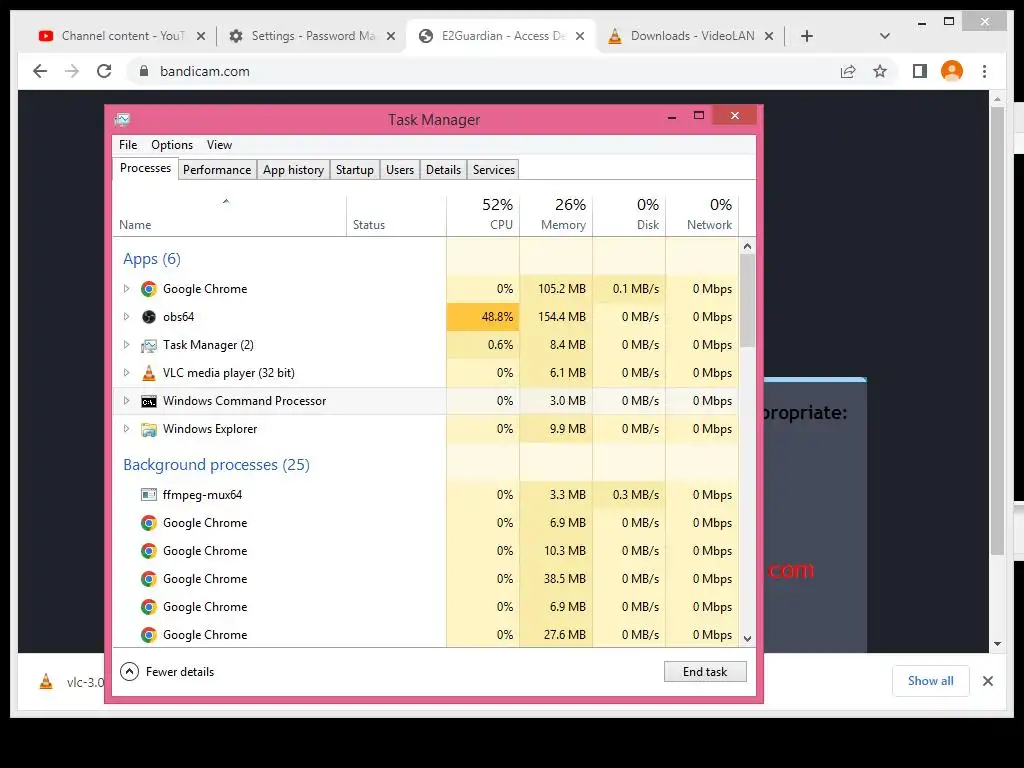Sort processes by the Network column

[x=702, y=215]
